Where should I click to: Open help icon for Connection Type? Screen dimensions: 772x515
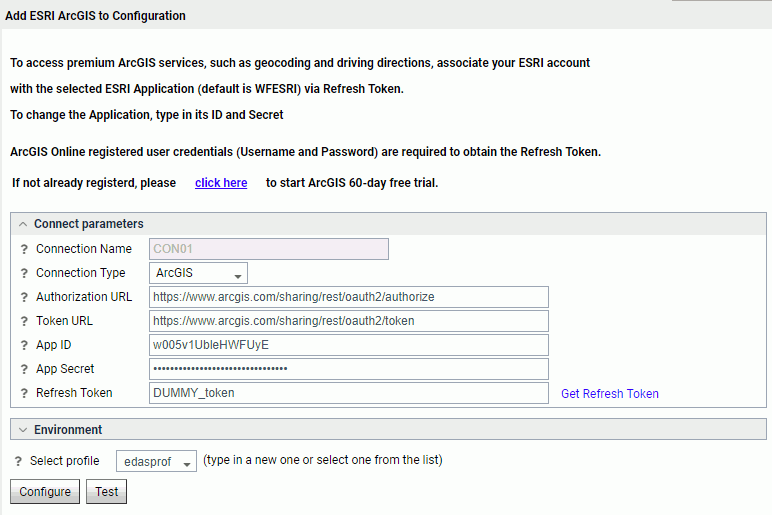pos(24,273)
